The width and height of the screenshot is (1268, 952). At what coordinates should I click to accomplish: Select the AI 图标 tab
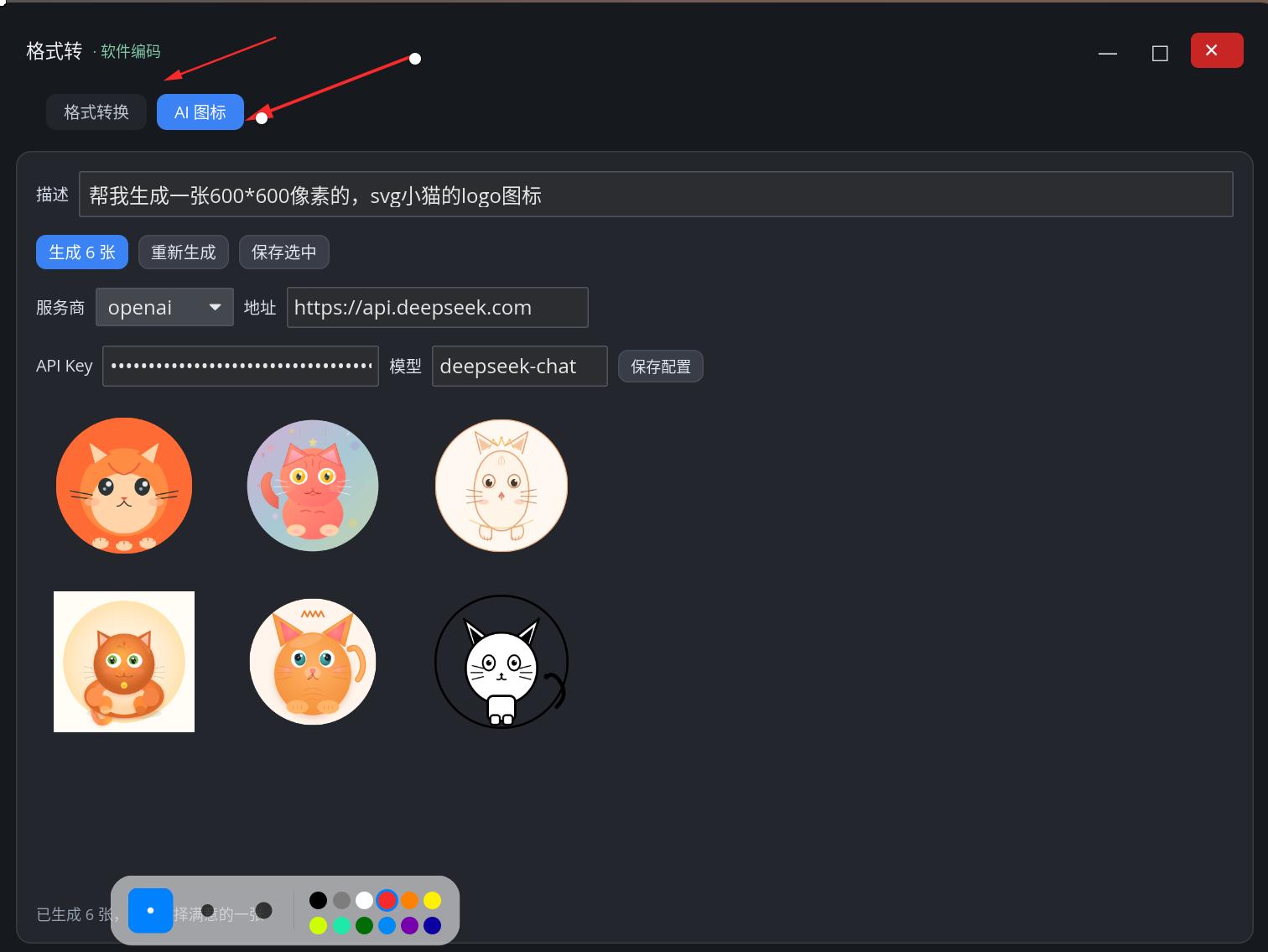pos(200,112)
